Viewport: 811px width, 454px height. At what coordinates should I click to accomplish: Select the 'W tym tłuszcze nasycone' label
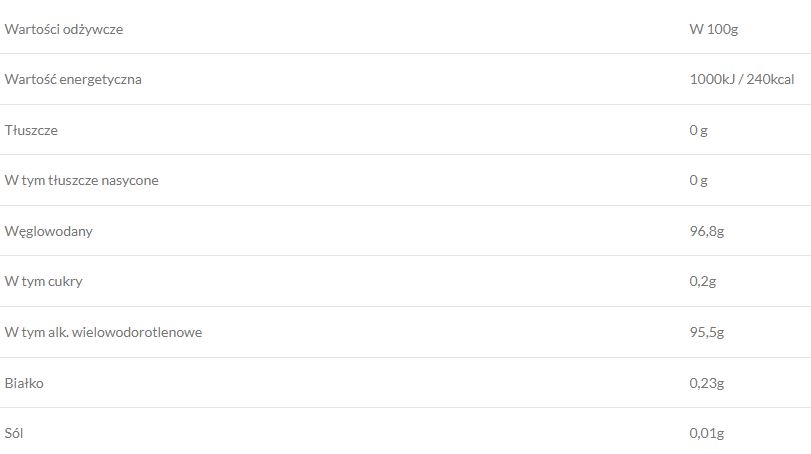[82, 180]
